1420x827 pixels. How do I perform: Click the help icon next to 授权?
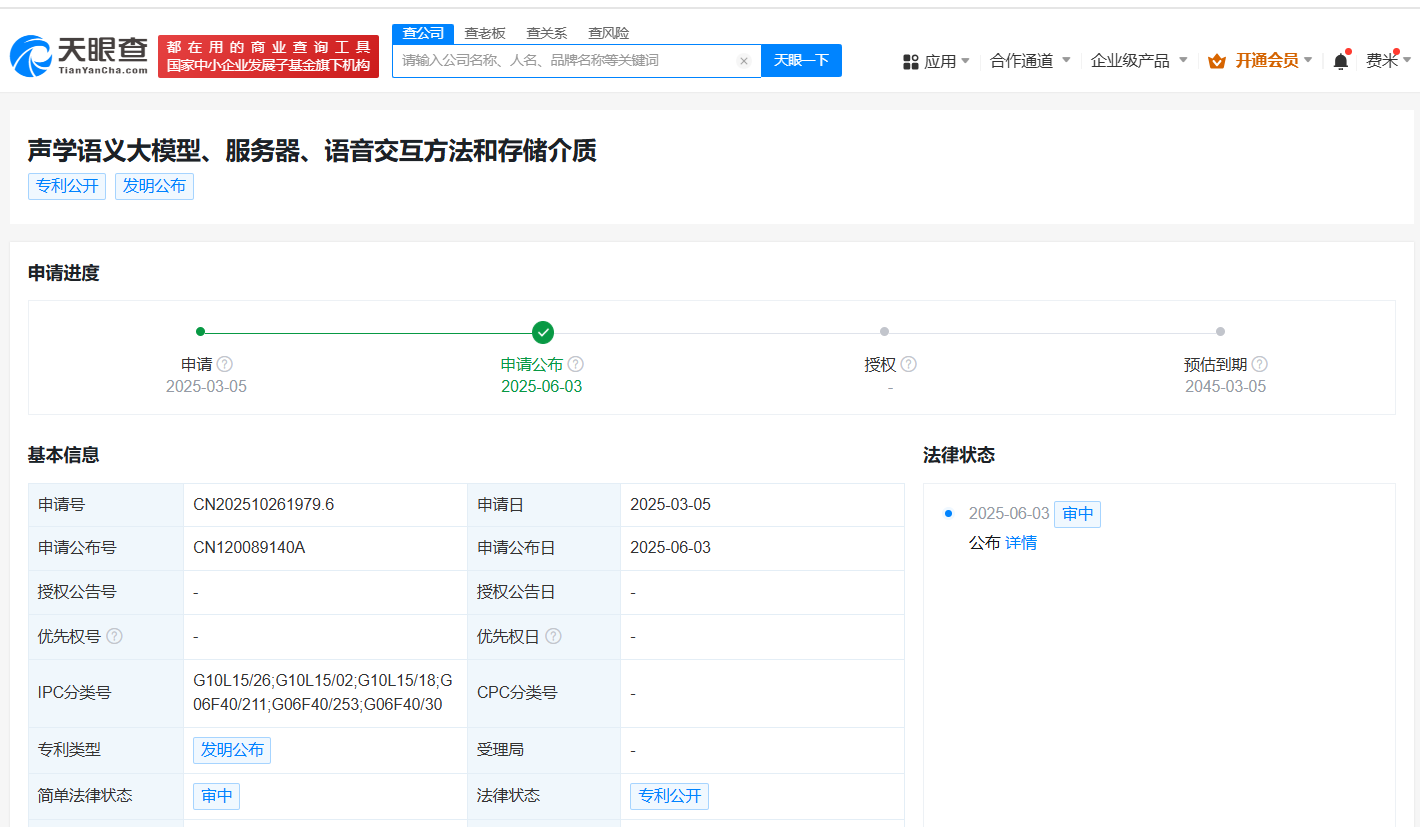909,365
